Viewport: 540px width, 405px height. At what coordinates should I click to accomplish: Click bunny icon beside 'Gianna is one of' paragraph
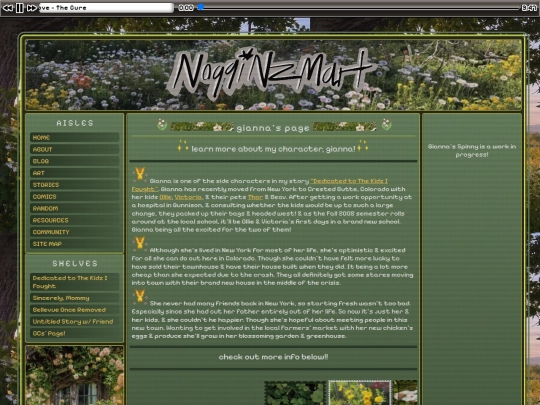(140, 174)
